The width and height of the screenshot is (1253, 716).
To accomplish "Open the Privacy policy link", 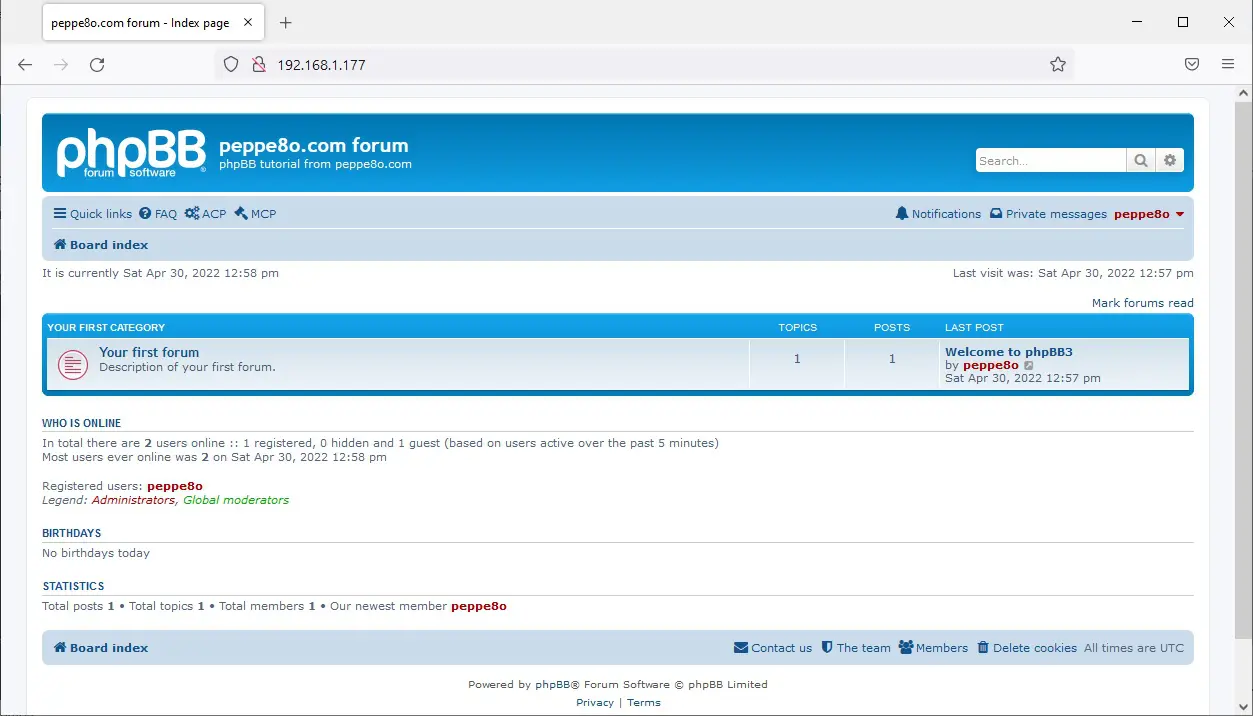I will (x=595, y=703).
